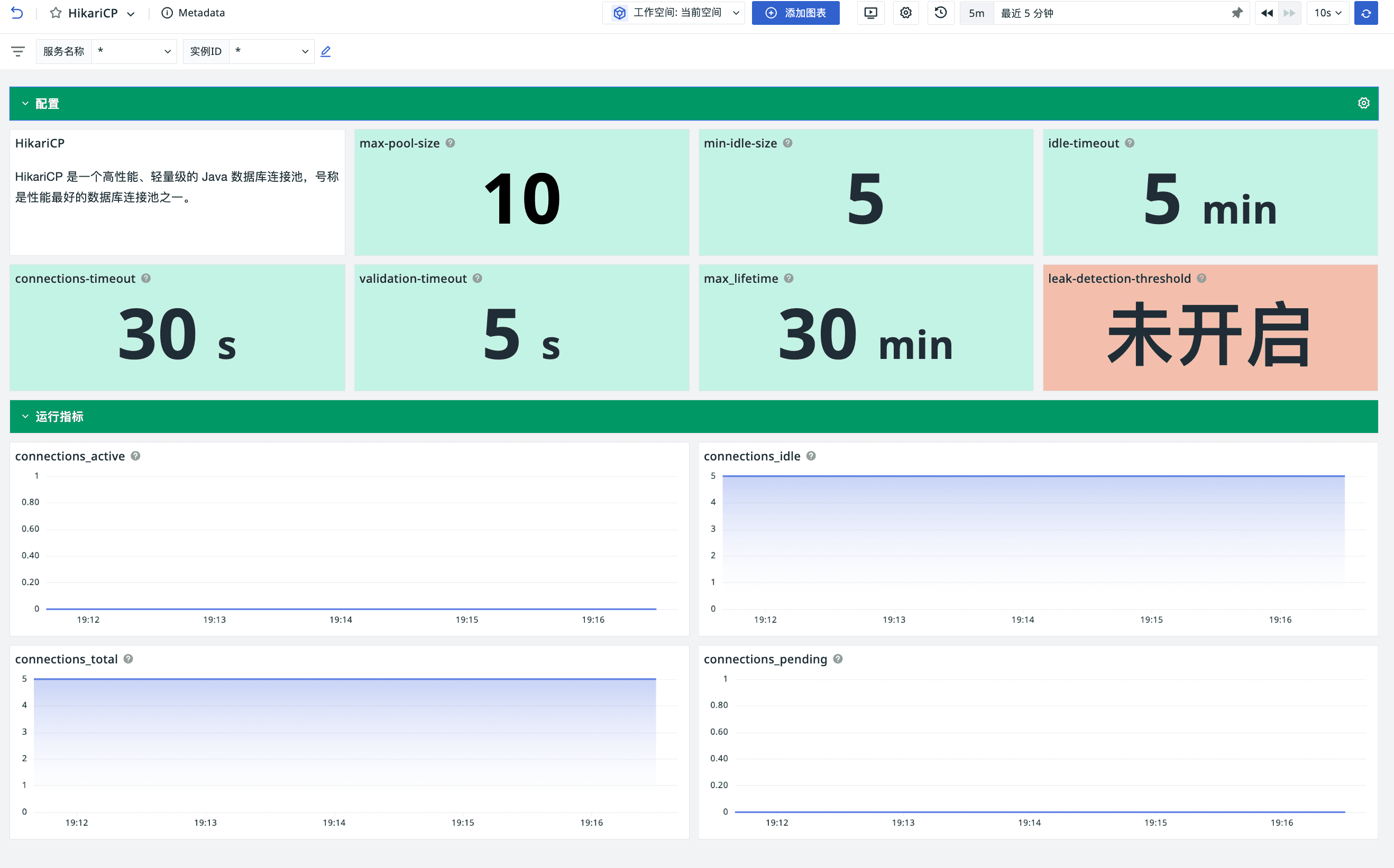
Task: Open the history clock icon
Action: [940, 13]
